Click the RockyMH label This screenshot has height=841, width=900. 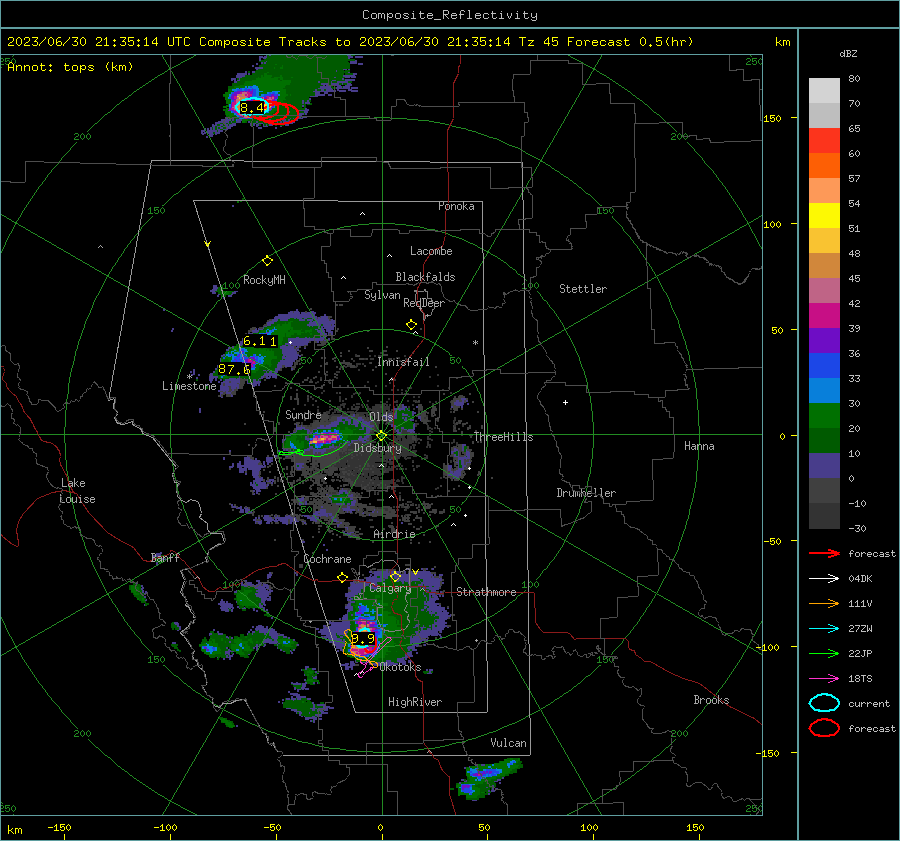264,280
